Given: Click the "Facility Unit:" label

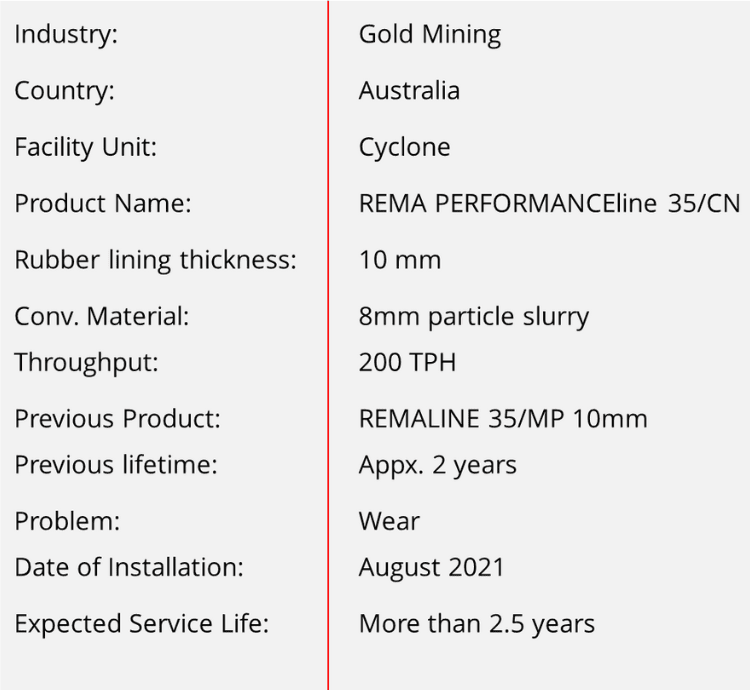Looking at the screenshot, I should click(x=86, y=147).
